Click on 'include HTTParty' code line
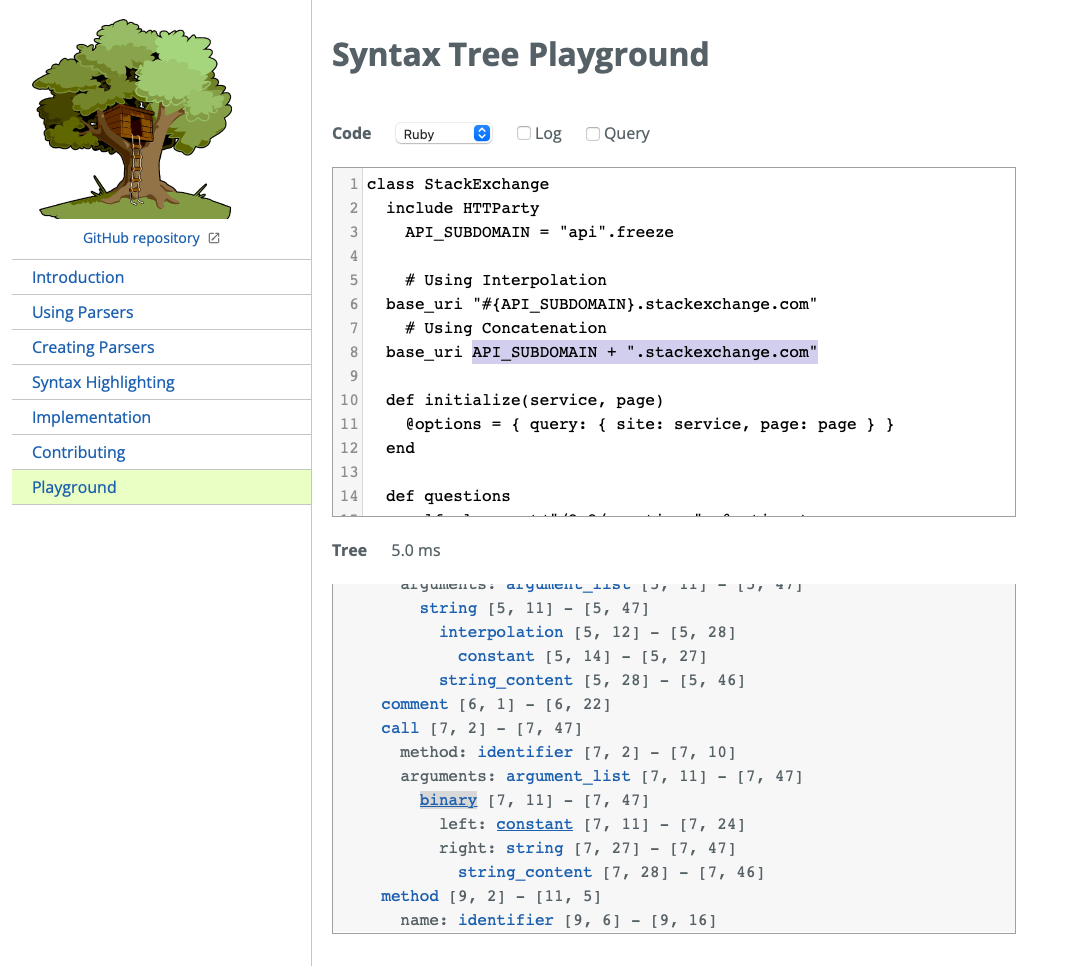1067x966 pixels. pyautogui.click(x=462, y=208)
